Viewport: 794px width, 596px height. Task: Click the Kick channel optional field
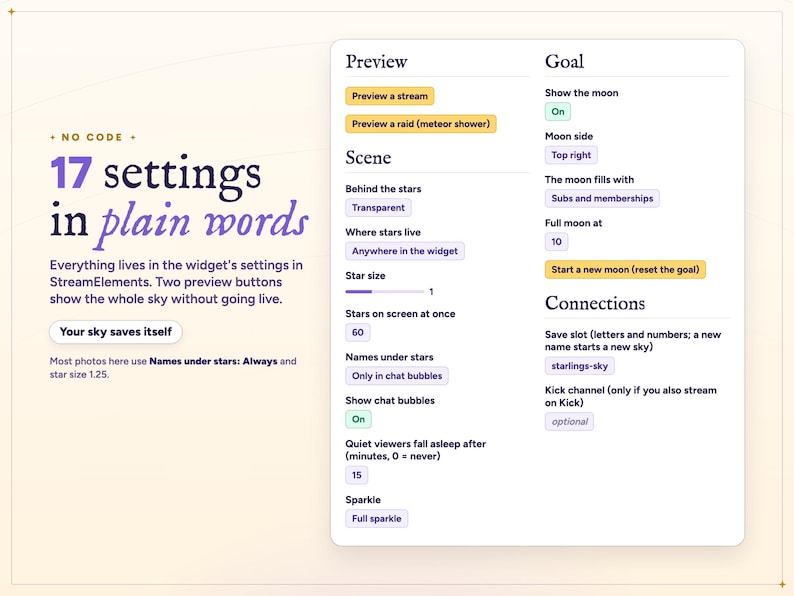[x=569, y=421]
